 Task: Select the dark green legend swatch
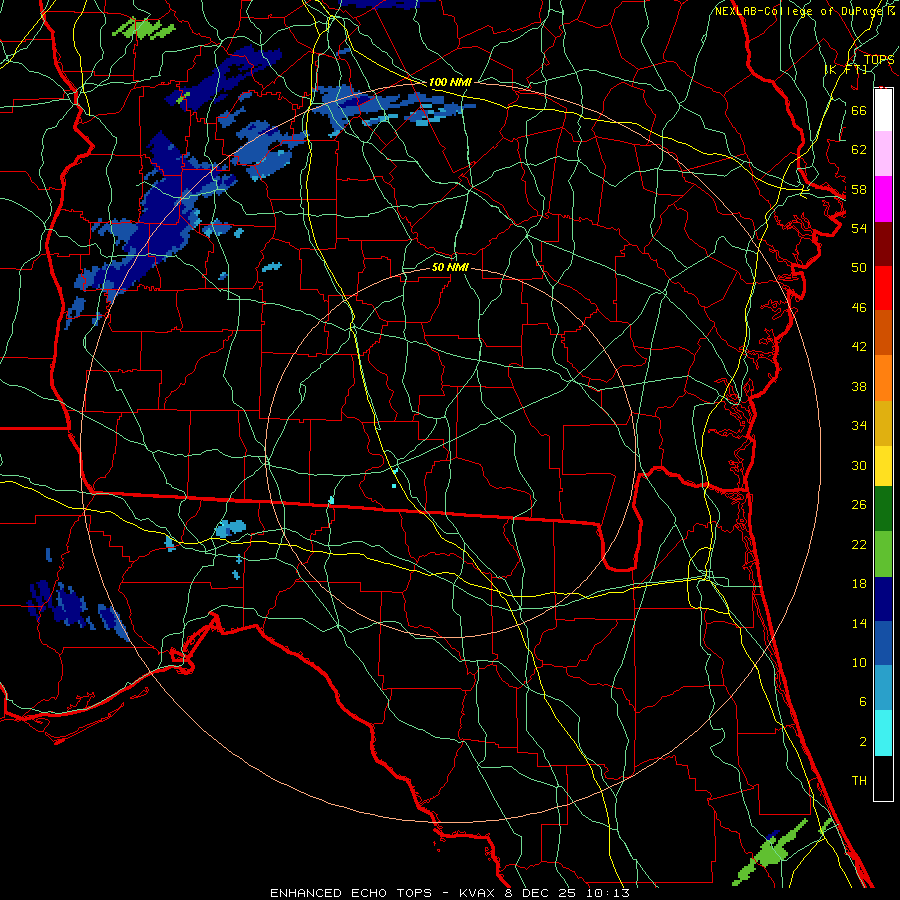click(883, 509)
